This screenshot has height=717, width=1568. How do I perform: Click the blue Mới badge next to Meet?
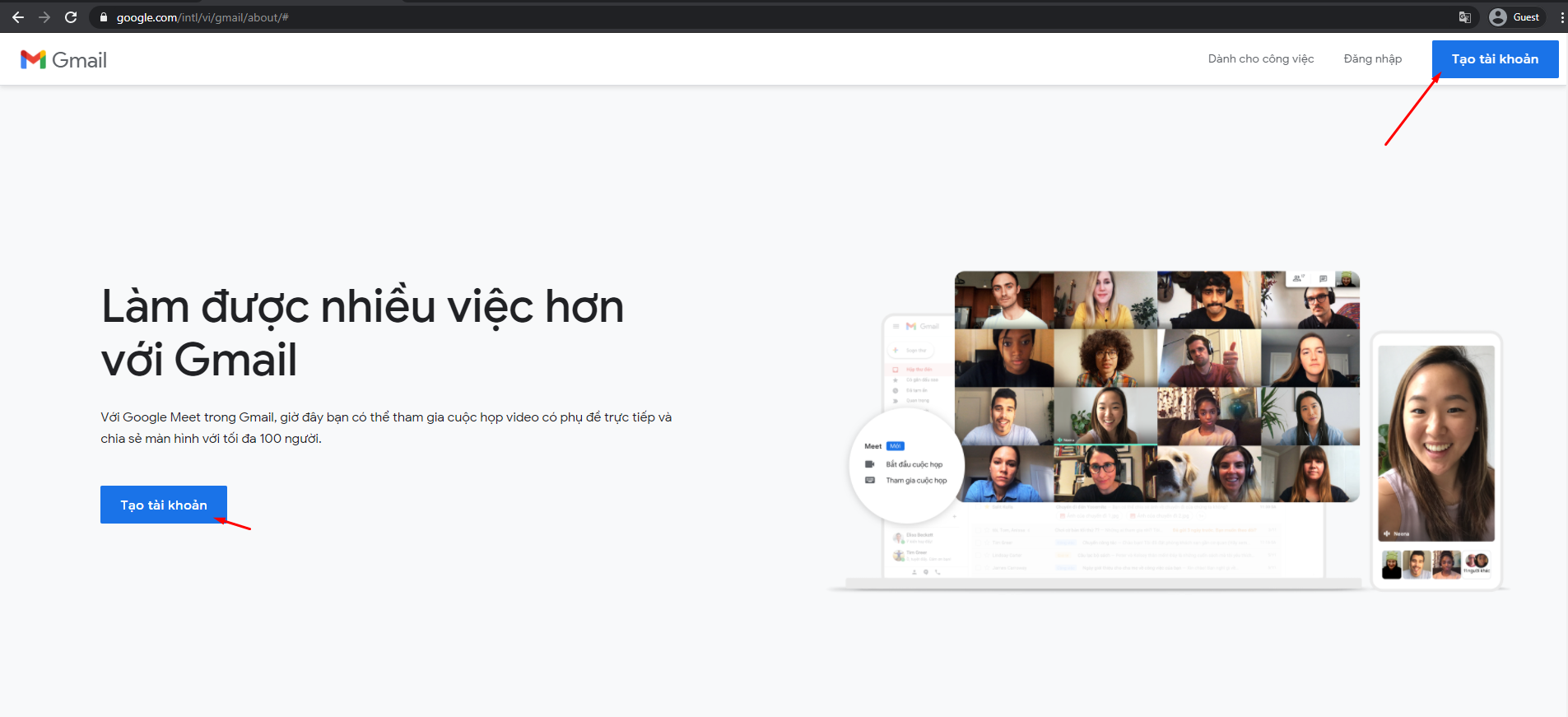[x=896, y=446]
